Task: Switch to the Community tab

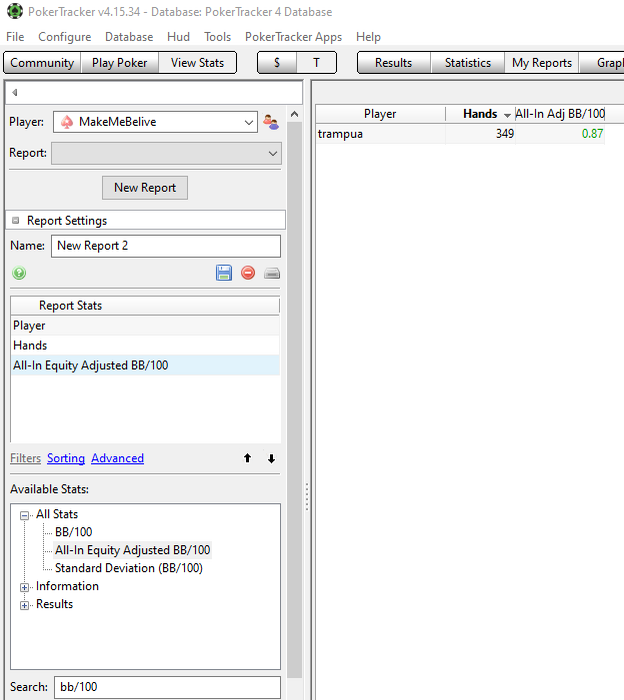Action: point(42,62)
